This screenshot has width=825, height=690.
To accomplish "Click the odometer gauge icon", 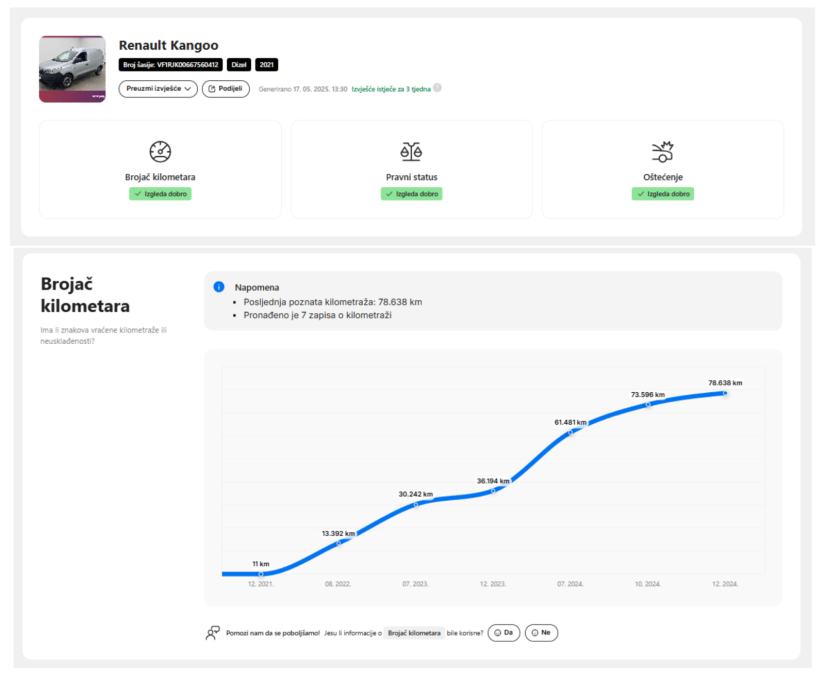I will point(160,152).
